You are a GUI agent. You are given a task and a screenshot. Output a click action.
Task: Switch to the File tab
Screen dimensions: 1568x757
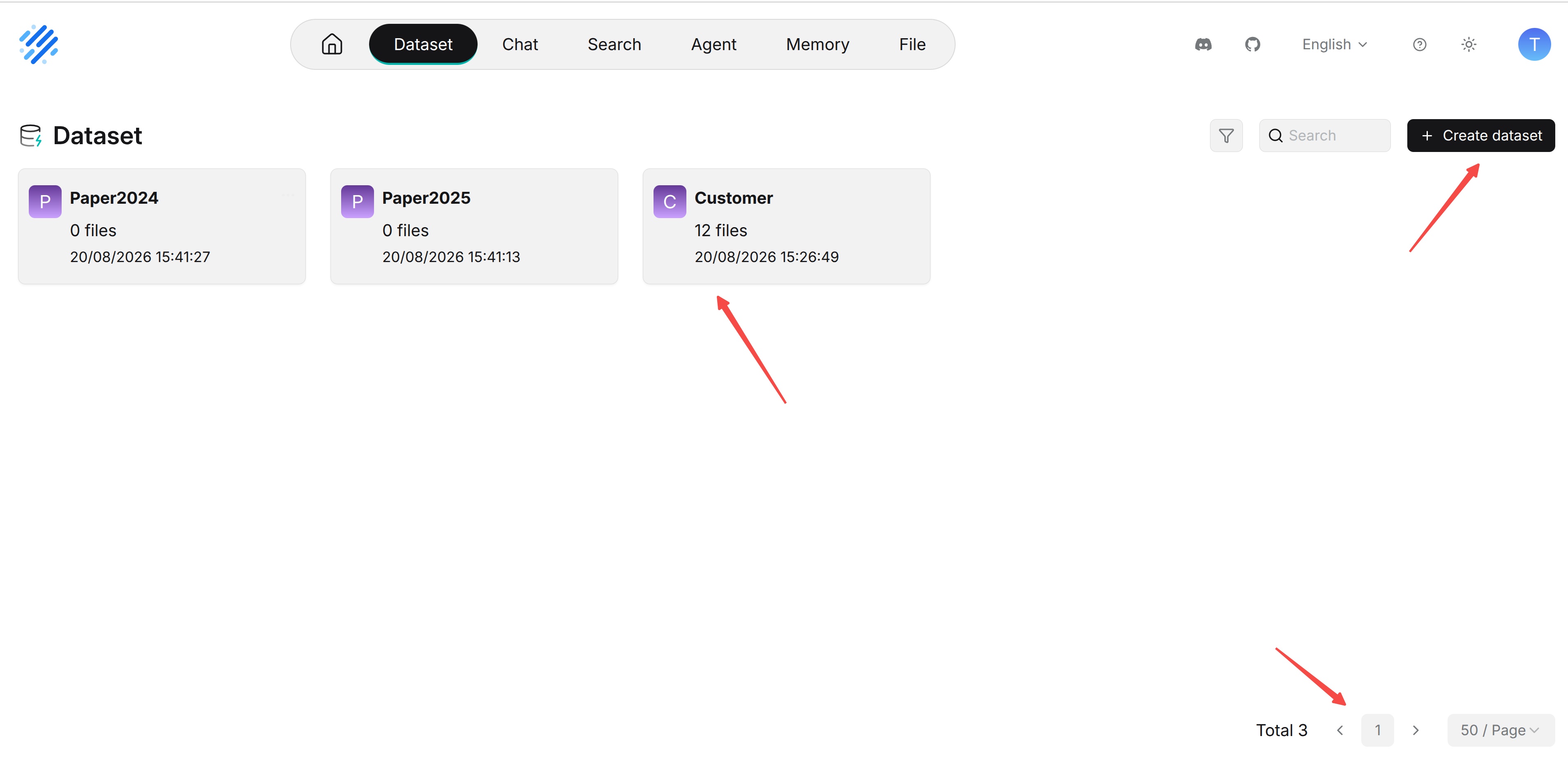tap(912, 44)
